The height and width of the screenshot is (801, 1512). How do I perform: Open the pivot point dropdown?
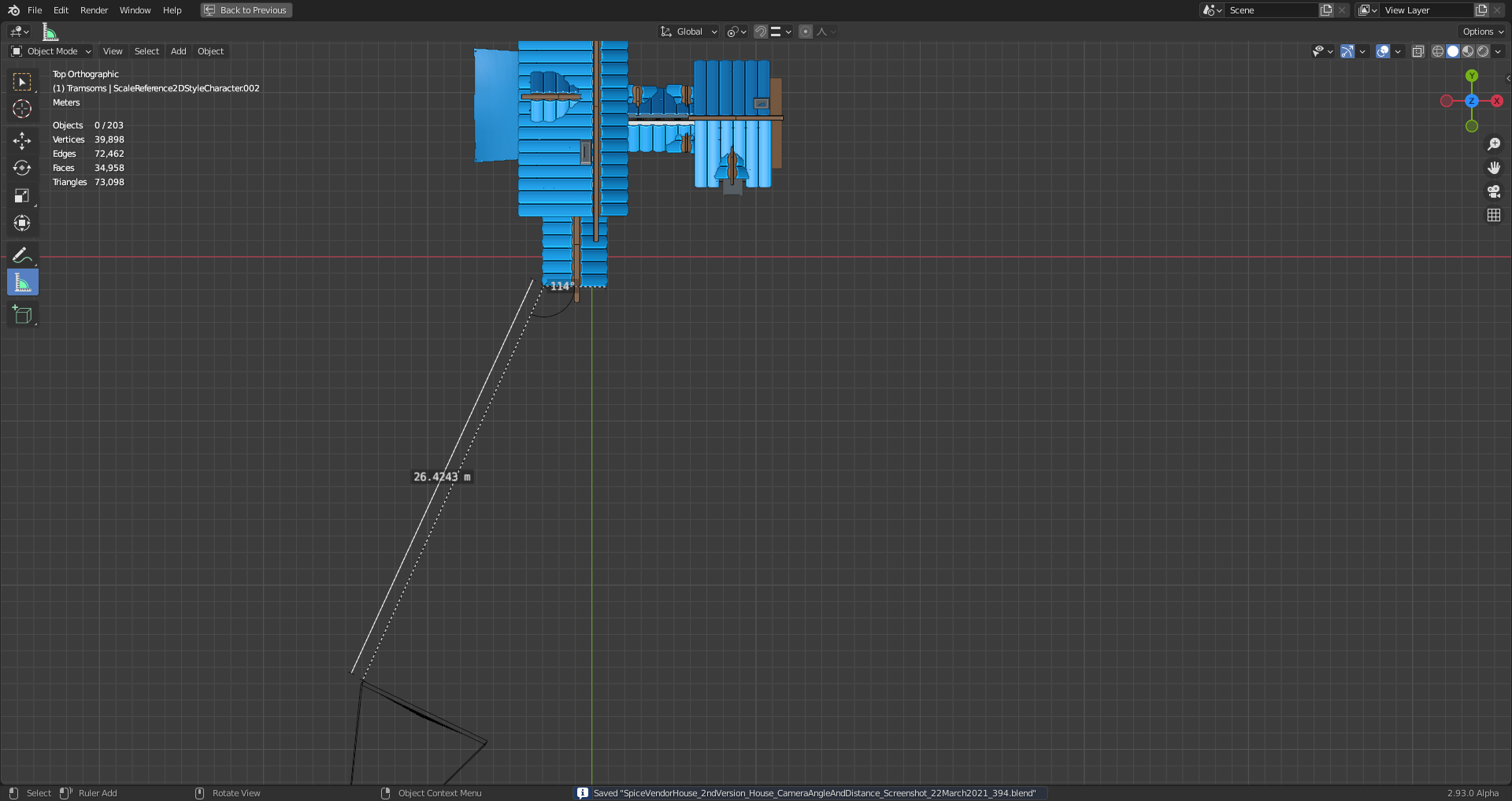(736, 32)
